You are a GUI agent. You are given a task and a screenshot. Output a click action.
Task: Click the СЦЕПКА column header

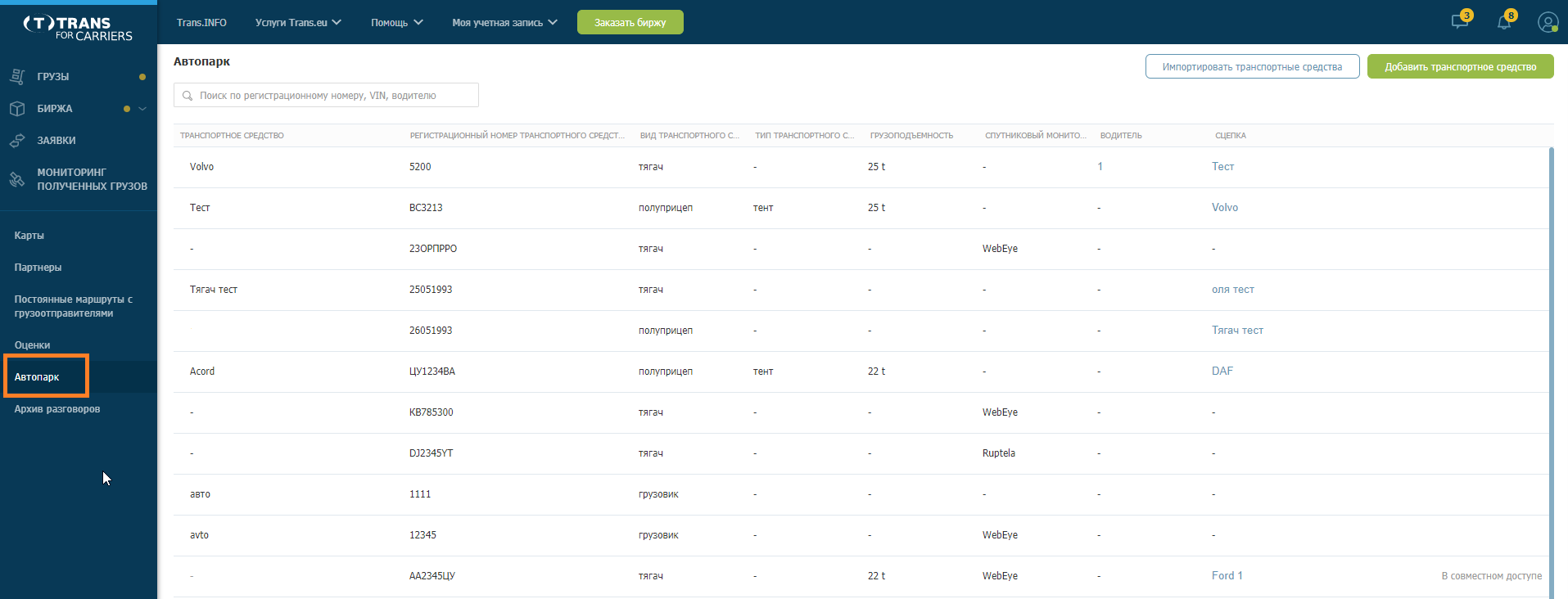click(x=1231, y=136)
